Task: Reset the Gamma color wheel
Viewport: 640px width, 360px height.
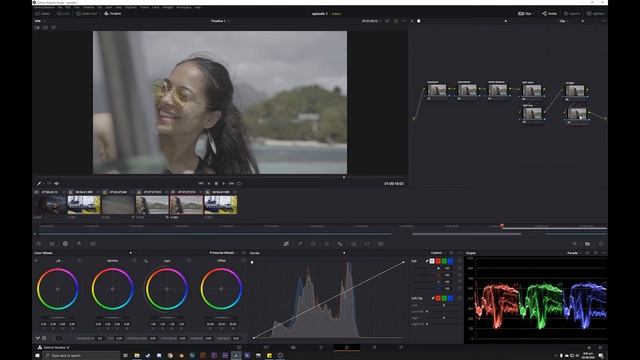Action: click(x=134, y=260)
